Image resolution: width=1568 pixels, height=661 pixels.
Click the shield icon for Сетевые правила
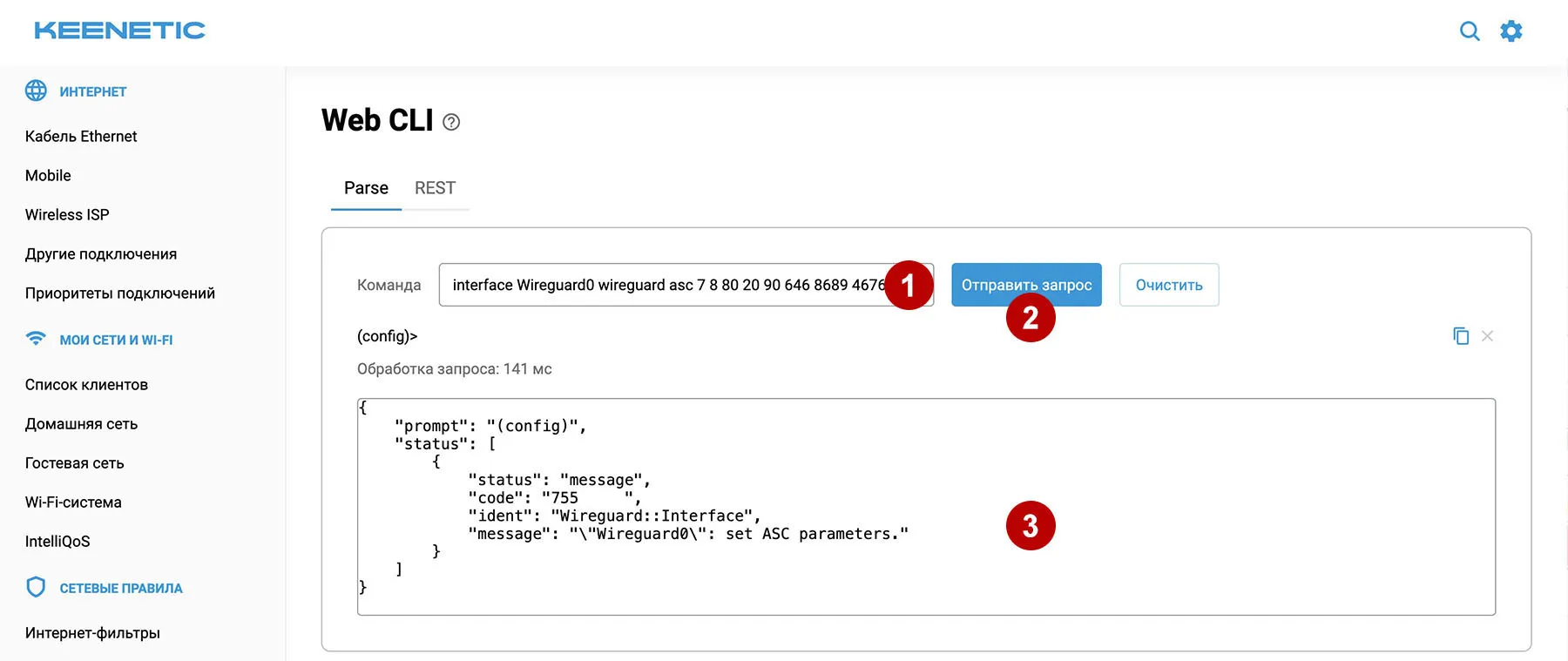36,587
